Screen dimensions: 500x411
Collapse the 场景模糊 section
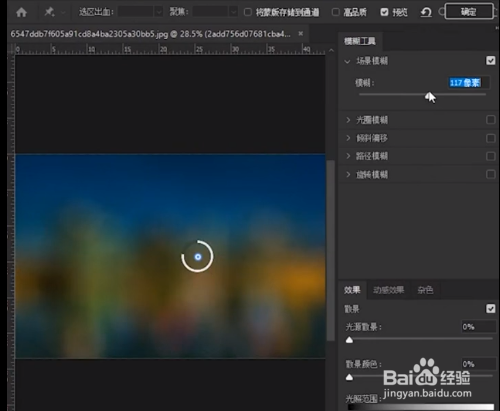[x=347, y=61]
